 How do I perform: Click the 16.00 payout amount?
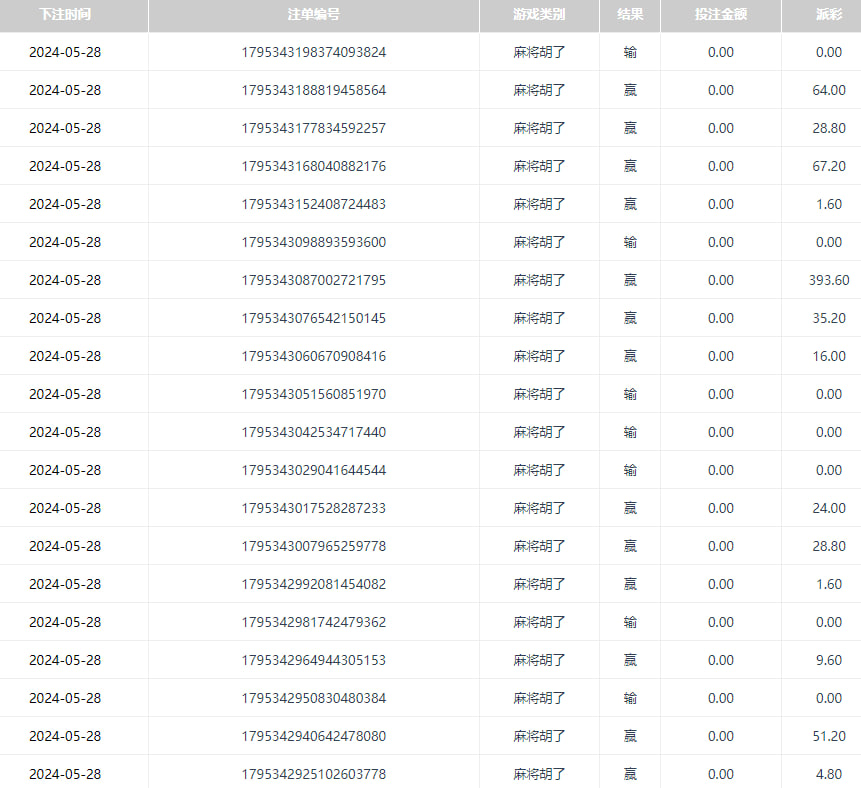coord(828,356)
